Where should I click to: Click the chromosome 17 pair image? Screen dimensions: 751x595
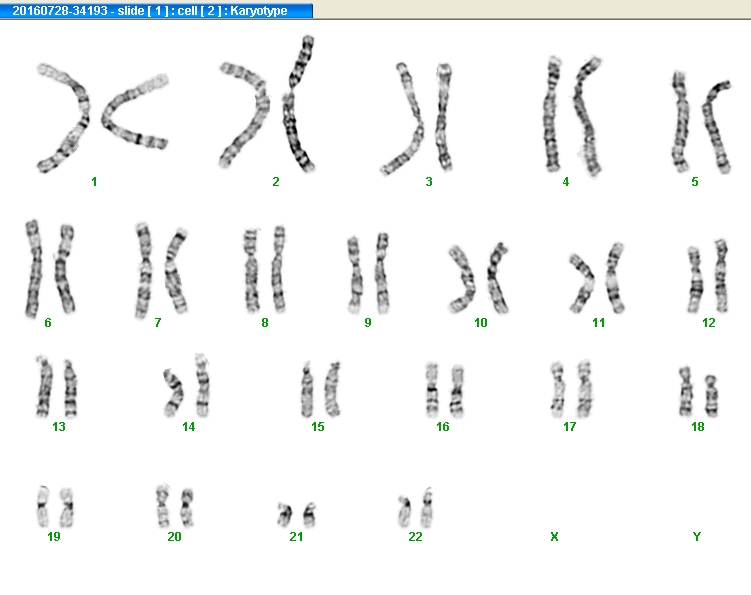coord(571,389)
